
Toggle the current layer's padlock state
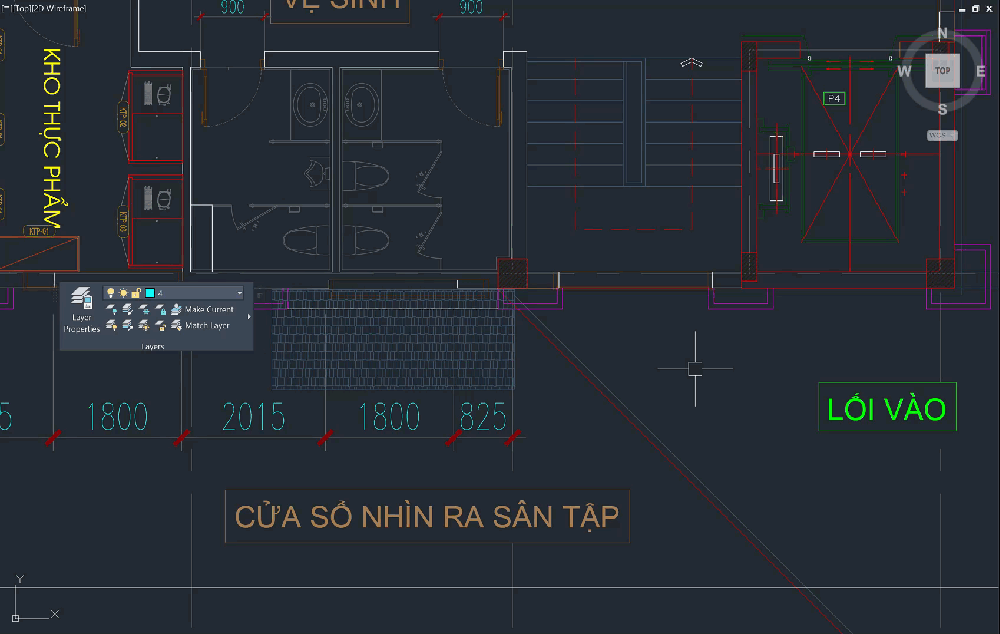(136, 293)
